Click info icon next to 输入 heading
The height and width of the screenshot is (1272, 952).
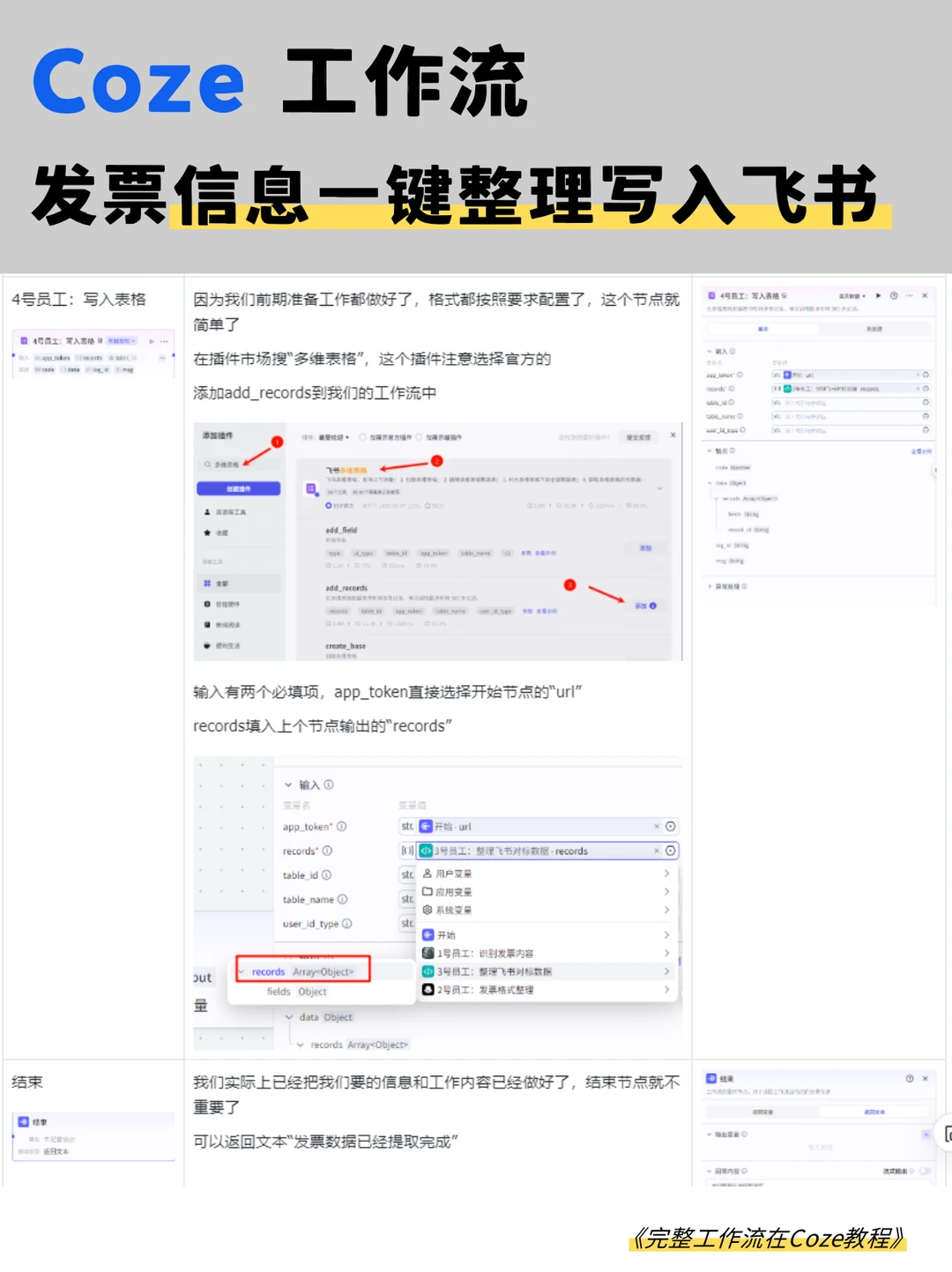(x=329, y=785)
